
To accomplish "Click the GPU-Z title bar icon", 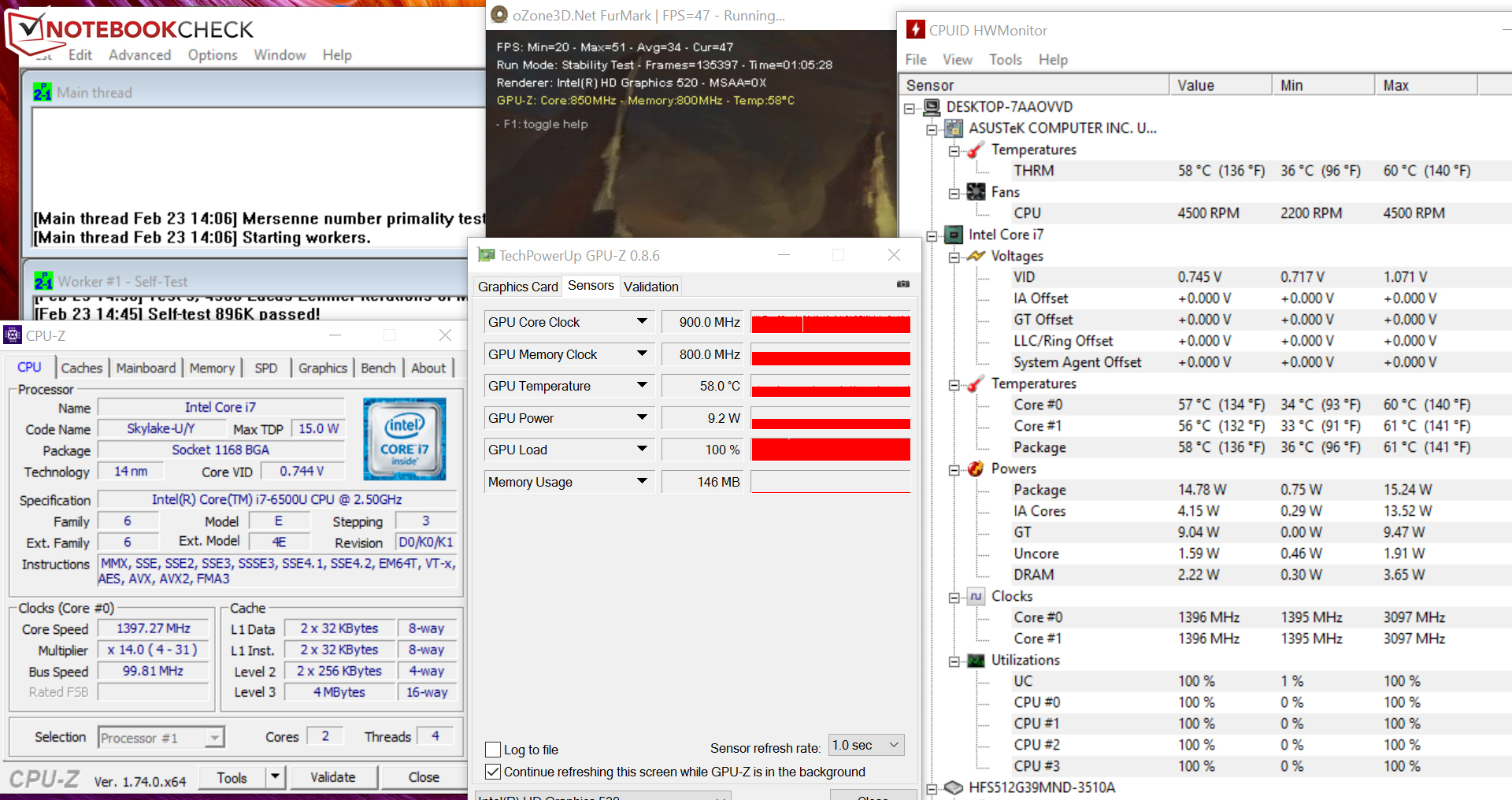I will (487, 255).
